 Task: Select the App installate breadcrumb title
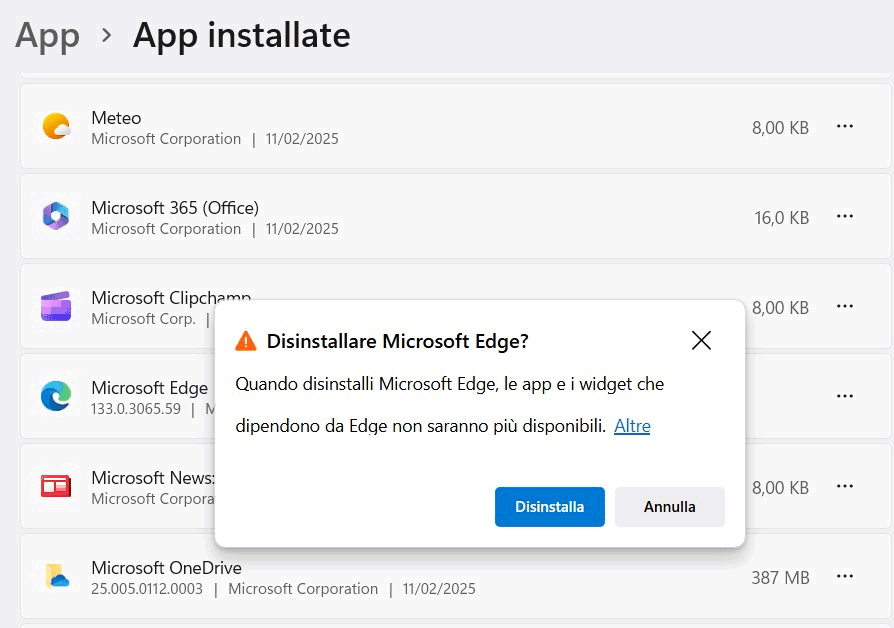coord(241,36)
